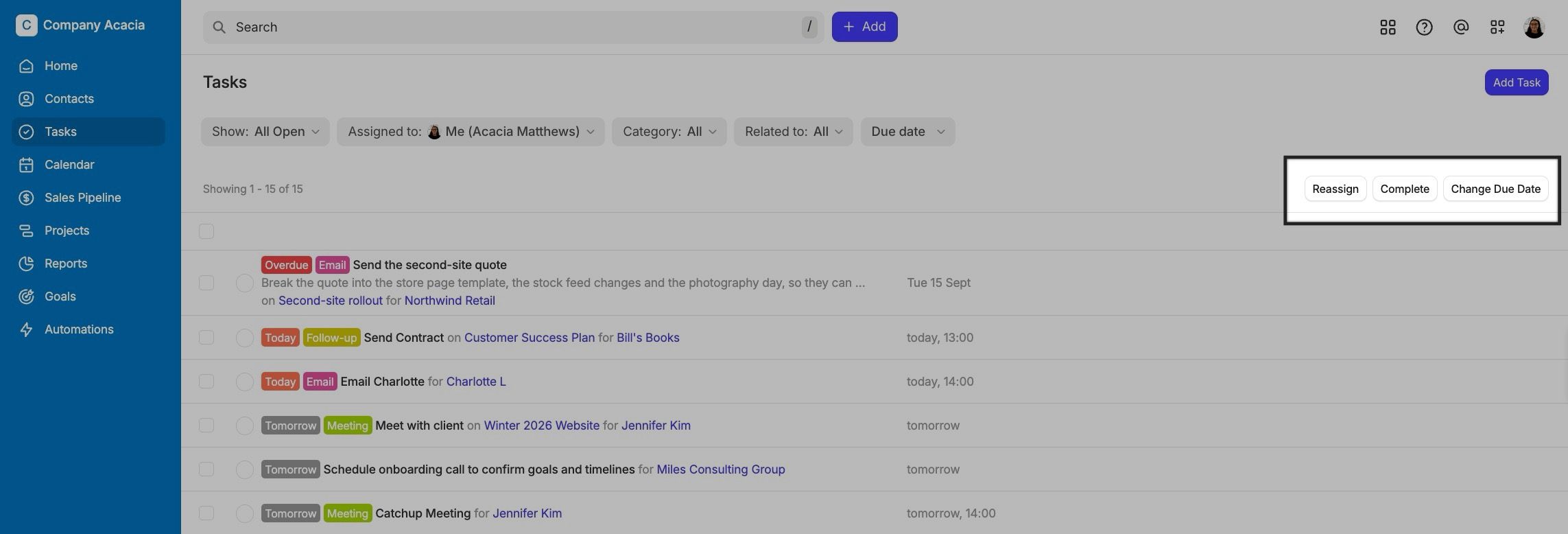Open mentions via the @ icon

1461,27
